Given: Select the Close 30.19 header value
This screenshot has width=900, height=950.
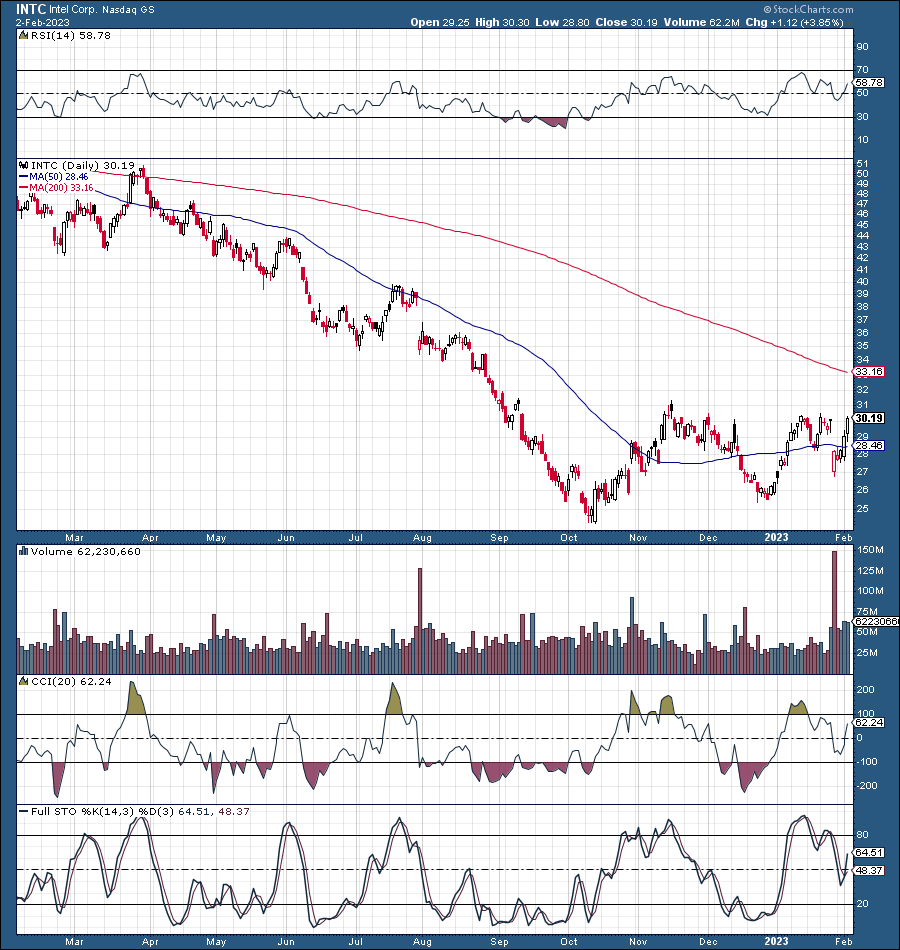Looking at the screenshot, I should (626, 22).
